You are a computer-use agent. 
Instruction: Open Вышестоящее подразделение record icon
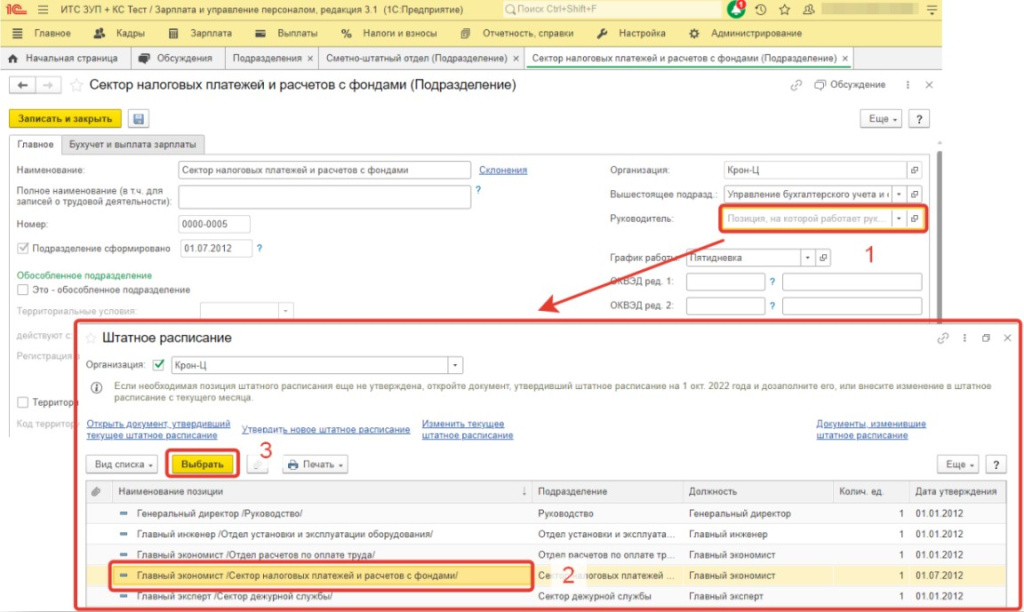pos(914,194)
